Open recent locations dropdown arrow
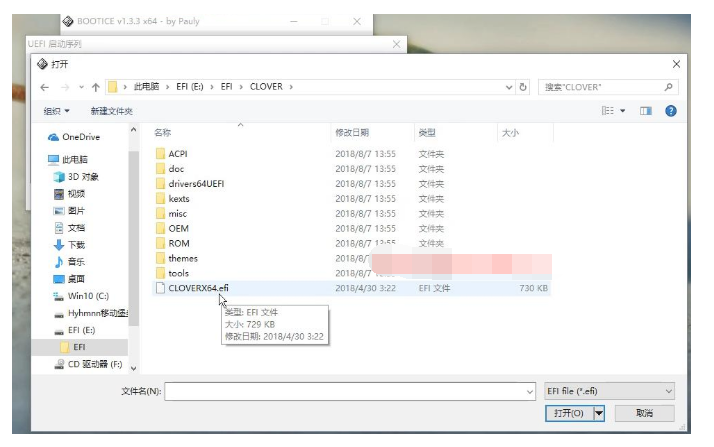 click(x=81, y=87)
